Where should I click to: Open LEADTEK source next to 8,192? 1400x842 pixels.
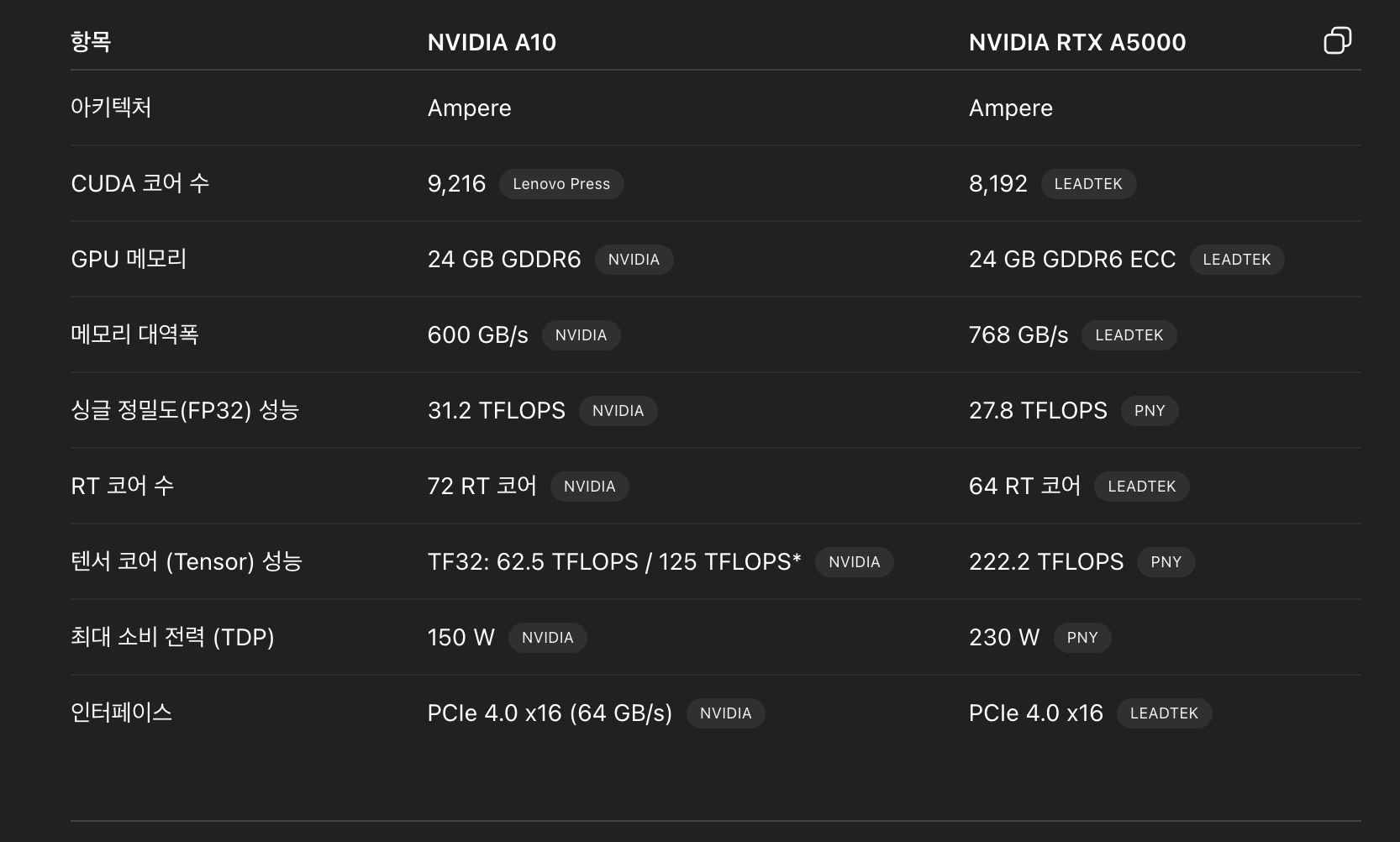click(1088, 184)
